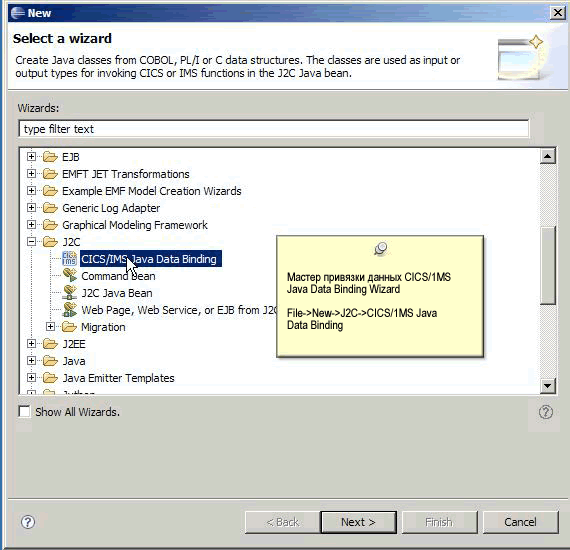Expand the EJB tree node

[32, 157]
